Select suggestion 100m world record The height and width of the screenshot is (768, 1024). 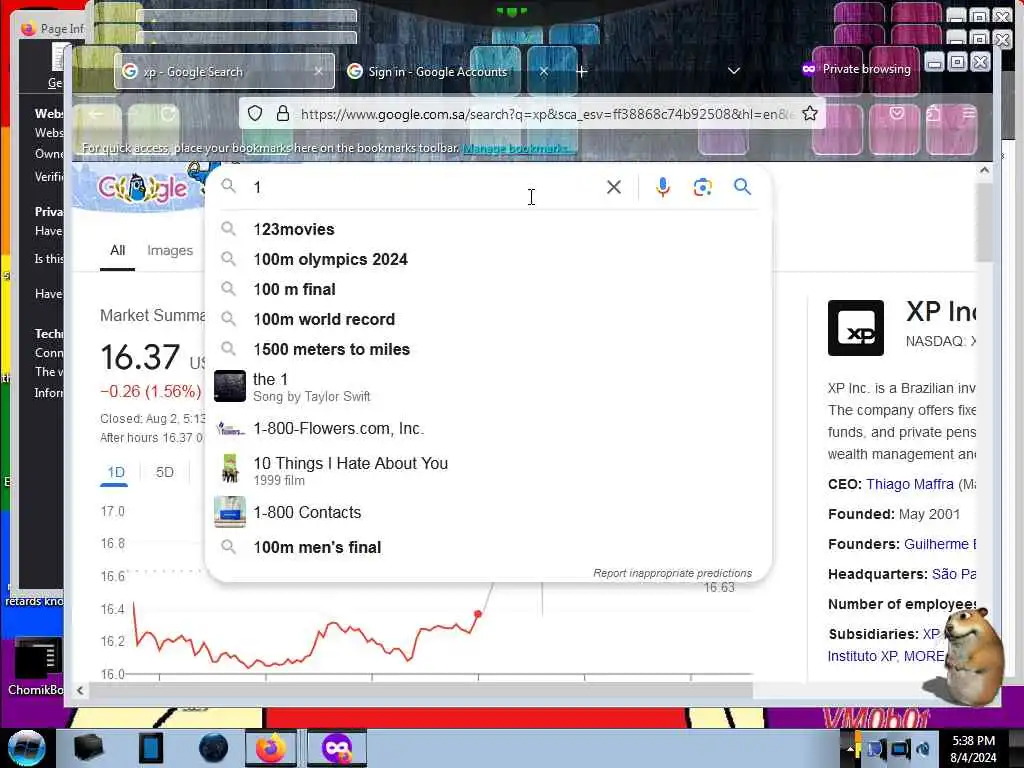click(488, 319)
